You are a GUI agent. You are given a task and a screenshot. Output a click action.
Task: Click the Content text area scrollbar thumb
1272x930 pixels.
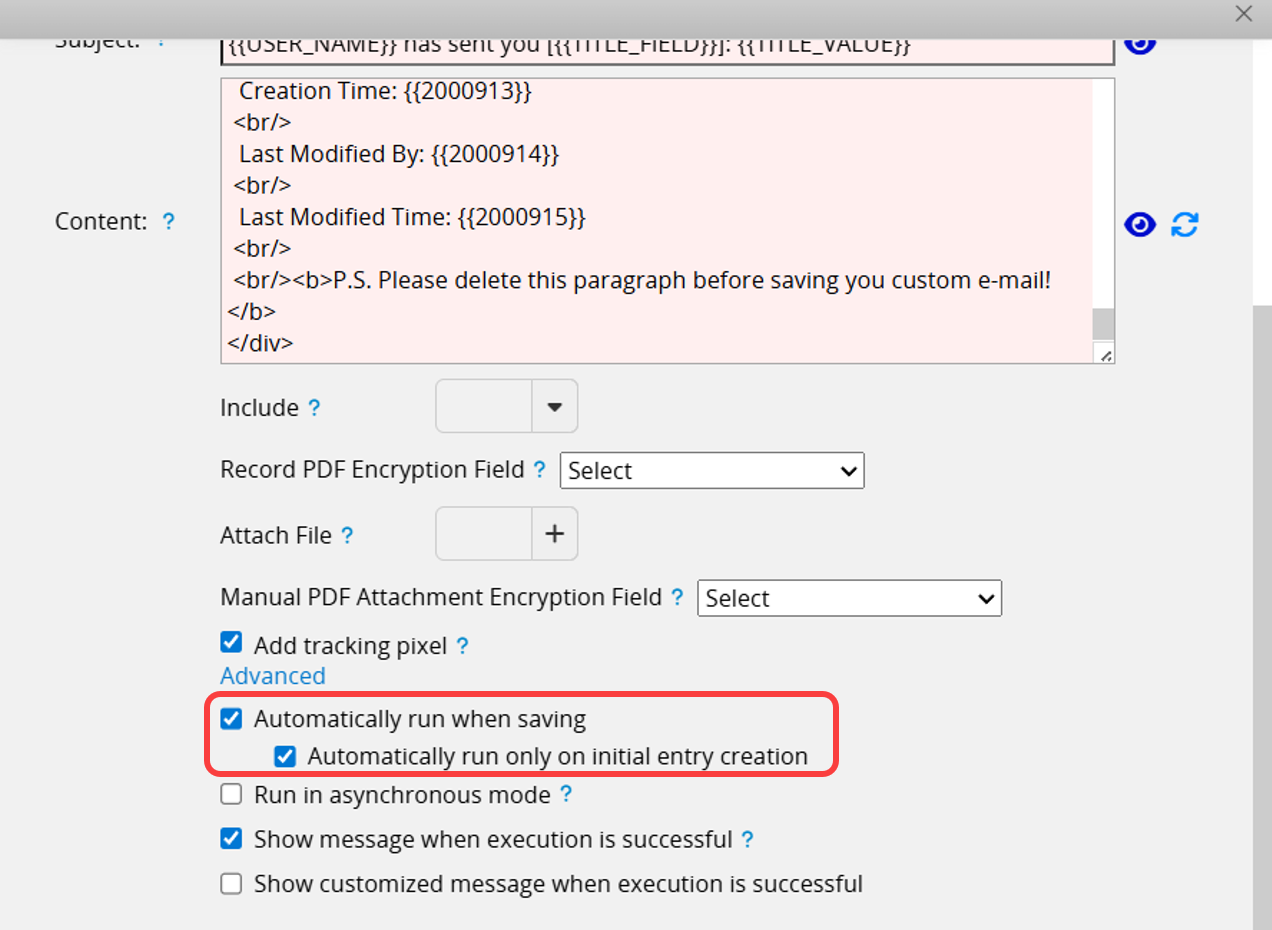(x=1103, y=324)
